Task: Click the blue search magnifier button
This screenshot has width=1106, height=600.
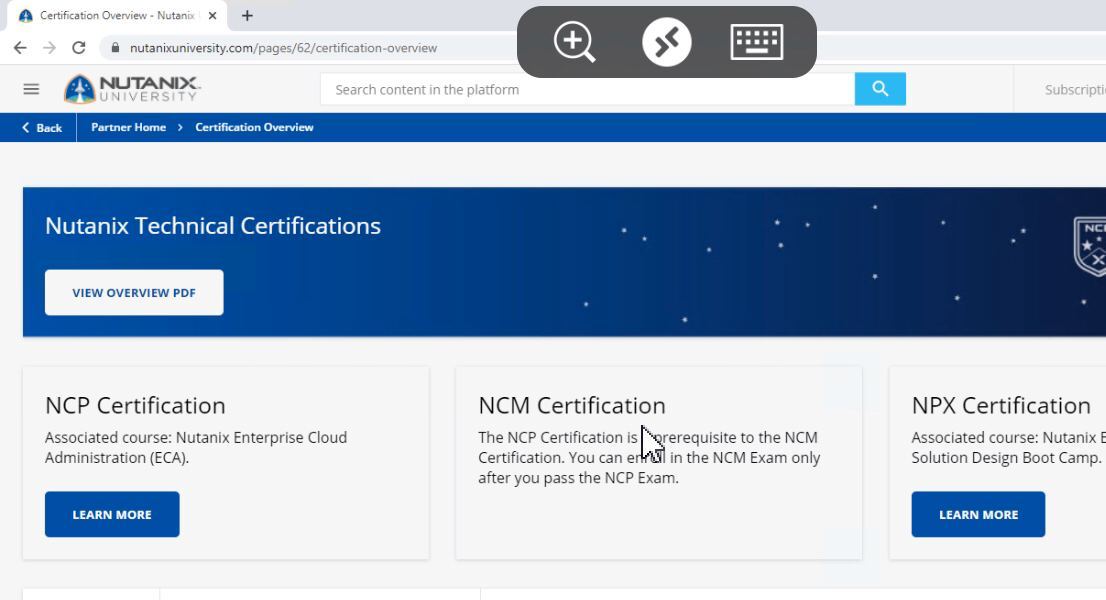Action: pyautogui.click(x=880, y=89)
